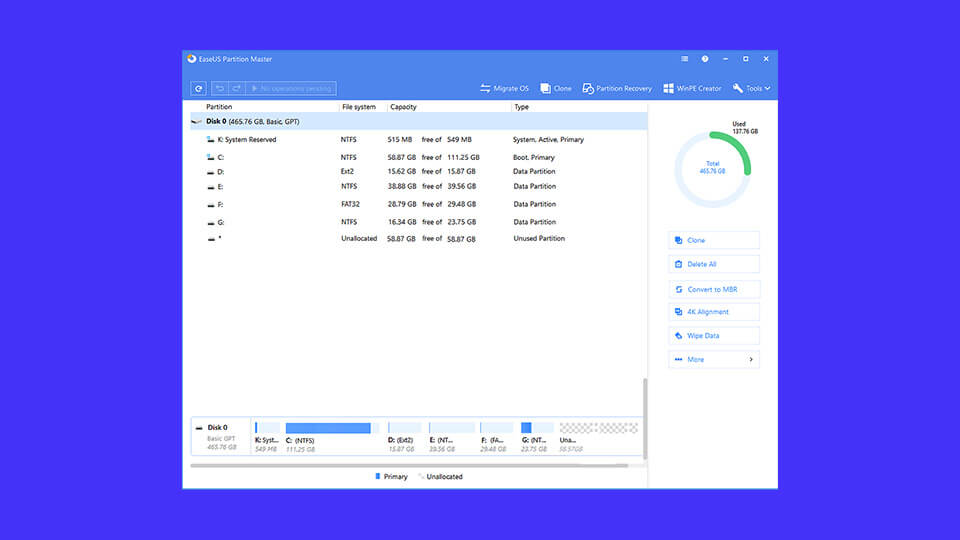Click the K: Syst... block in disk map
The width and height of the screenshot is (960, 540).
(267, 437)
